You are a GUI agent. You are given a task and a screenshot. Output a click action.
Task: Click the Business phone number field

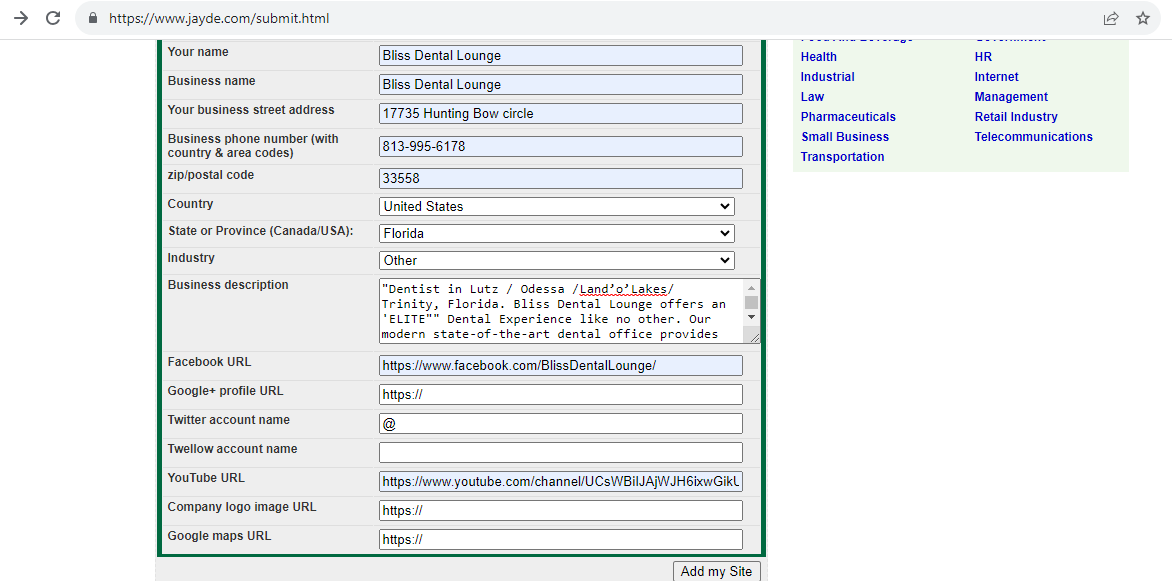(x=561, y=147)
